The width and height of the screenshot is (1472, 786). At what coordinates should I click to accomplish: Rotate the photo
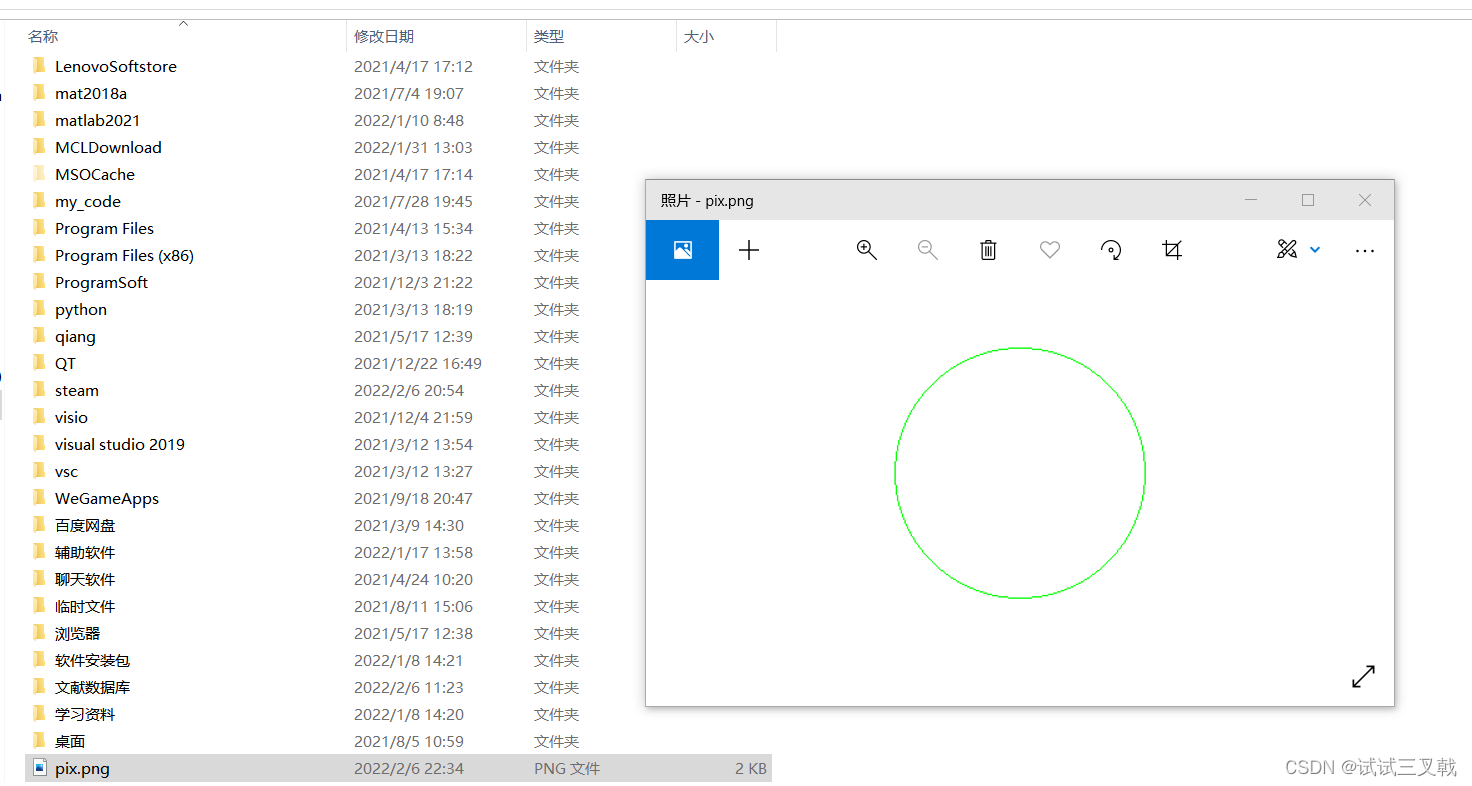(1110, 250)
